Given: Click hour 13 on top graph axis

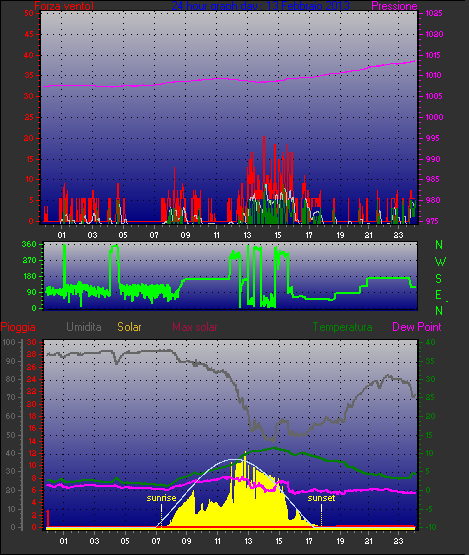Looking at the screenshot, I should tap(247, 235).
